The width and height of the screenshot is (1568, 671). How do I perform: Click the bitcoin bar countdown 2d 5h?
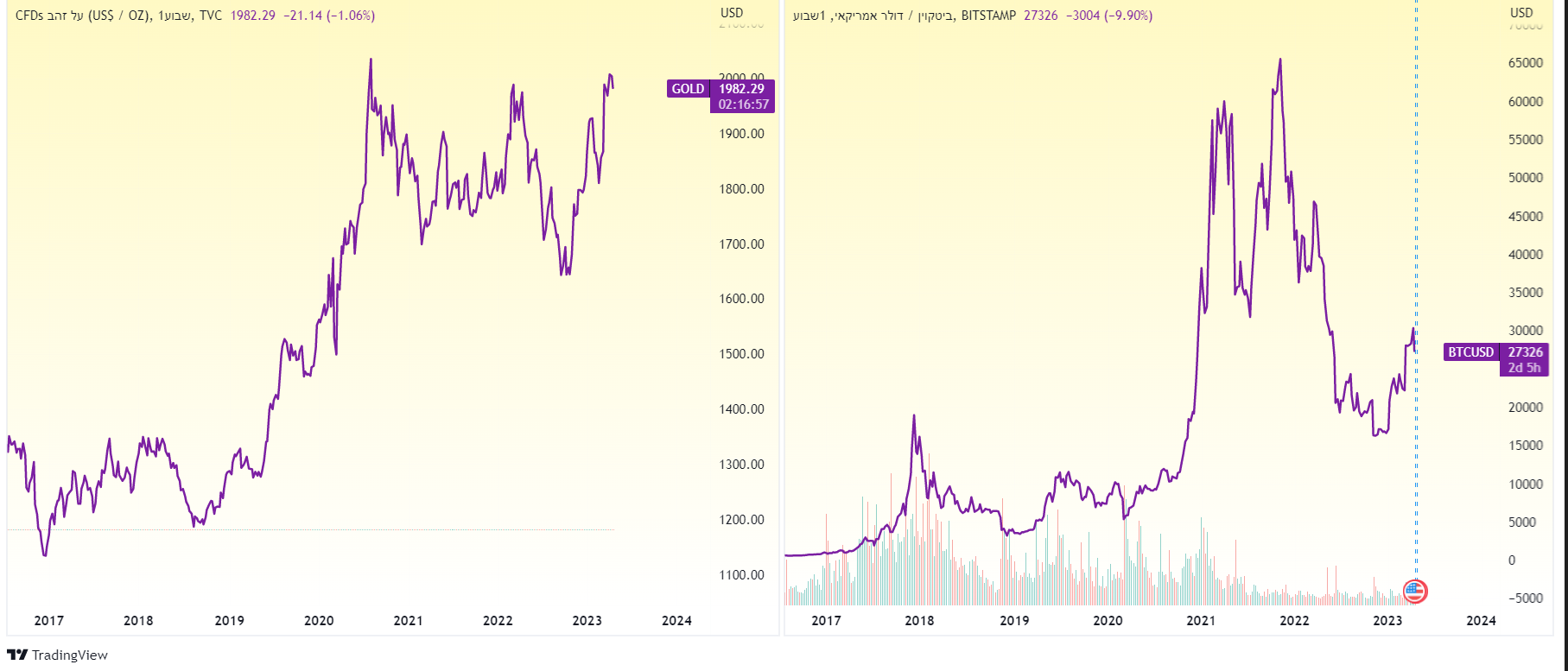[1525, 368]
